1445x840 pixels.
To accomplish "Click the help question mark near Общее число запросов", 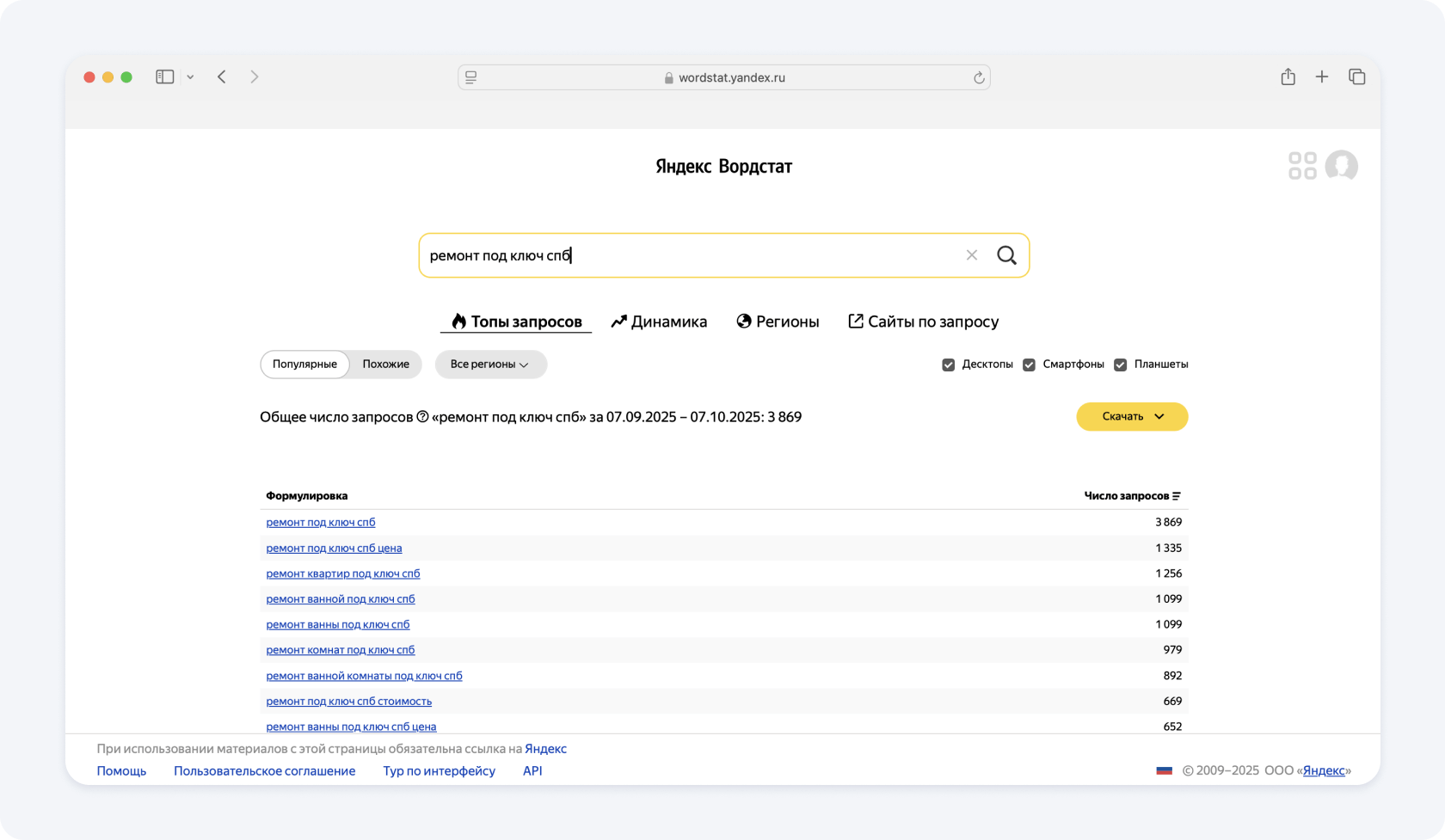I will tap(422, 417).
